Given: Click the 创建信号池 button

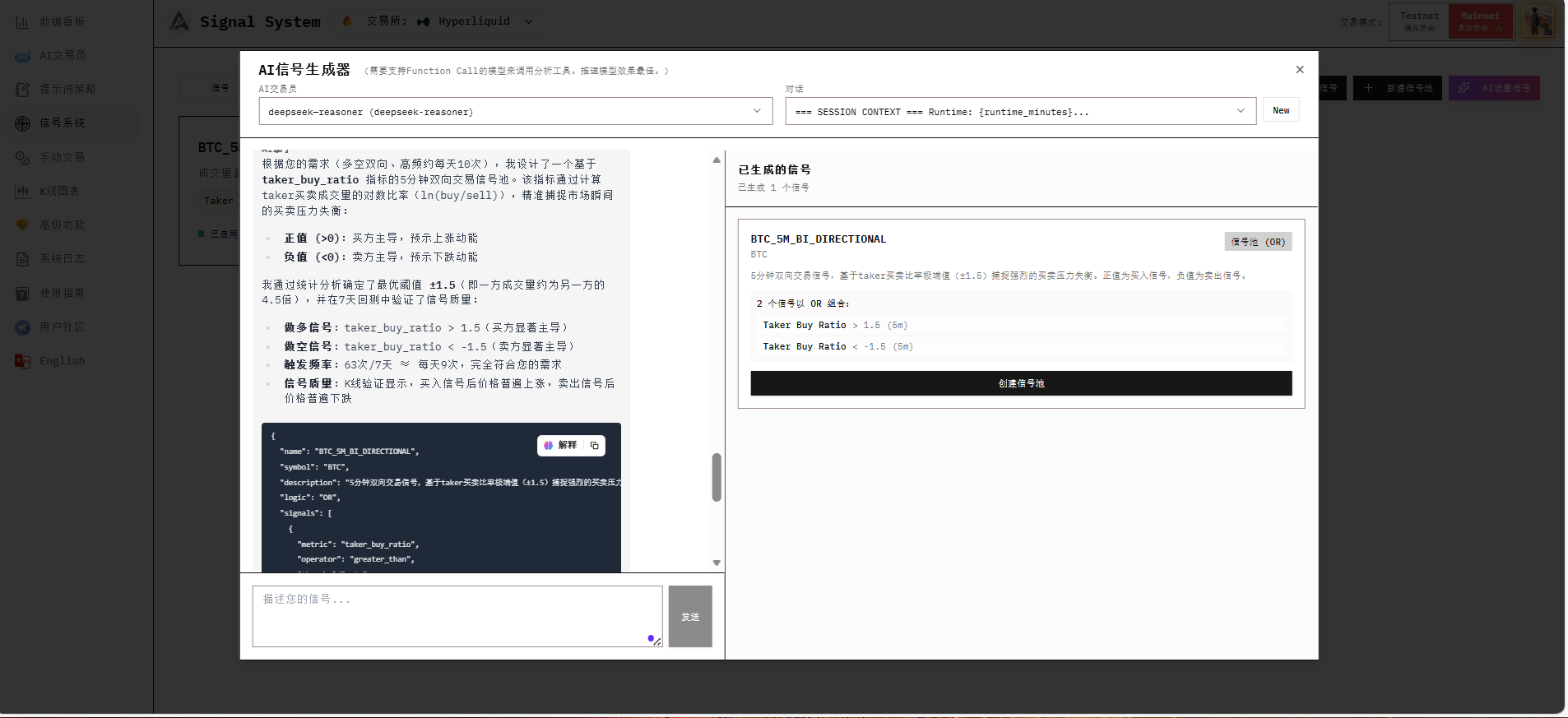Looking at the screenshot, I should point(1021,383).
